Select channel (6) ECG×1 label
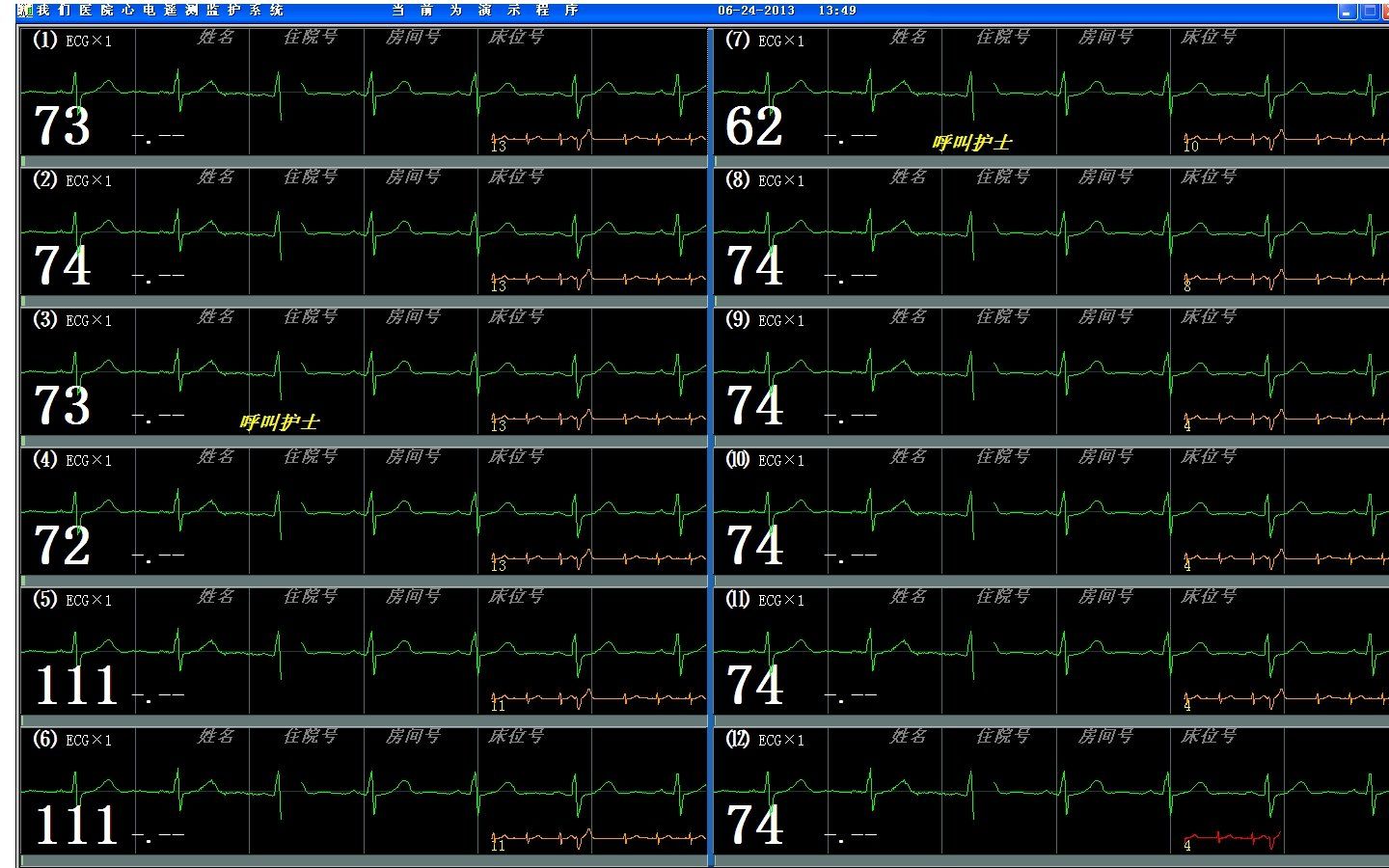The height and width of the screenshot is (868, 1389). (72, 740)
